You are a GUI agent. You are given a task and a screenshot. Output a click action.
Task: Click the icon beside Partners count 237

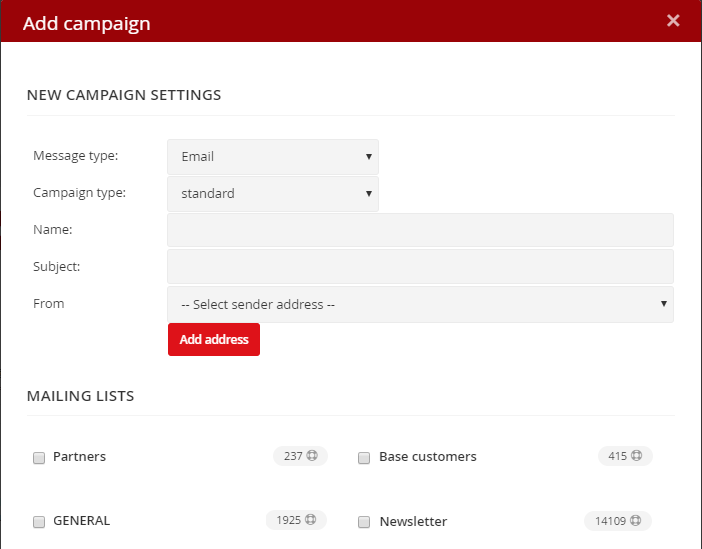point(312,455)
